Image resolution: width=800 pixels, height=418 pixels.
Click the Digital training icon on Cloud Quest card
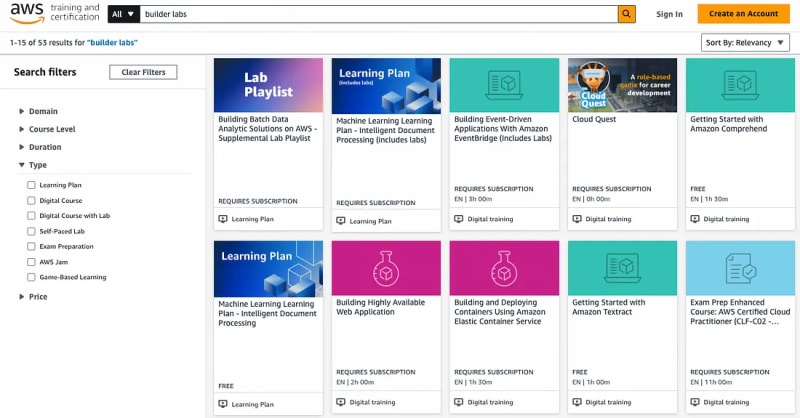coord(577,219)
